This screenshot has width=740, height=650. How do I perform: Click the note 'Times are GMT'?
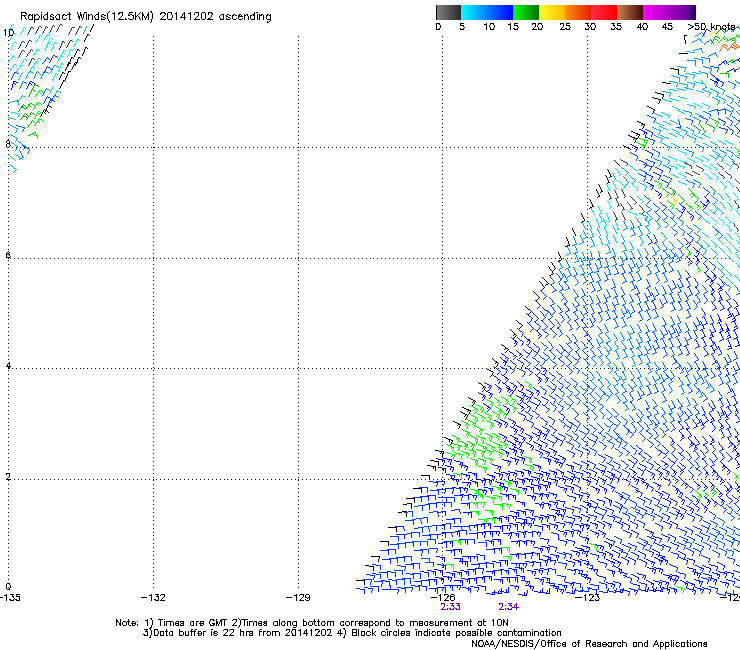click(x=193, y=623)
